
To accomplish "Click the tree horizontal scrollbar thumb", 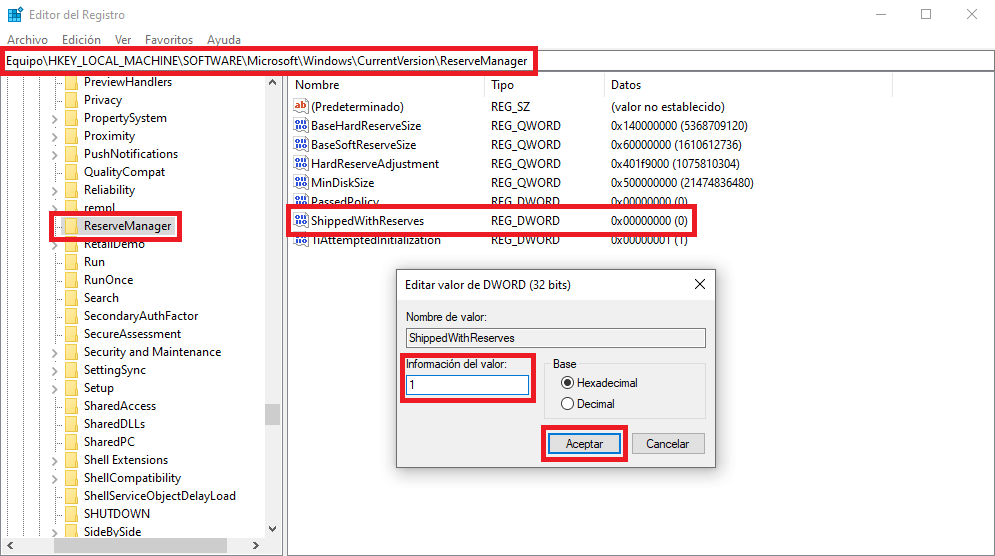I will point(140,545).
